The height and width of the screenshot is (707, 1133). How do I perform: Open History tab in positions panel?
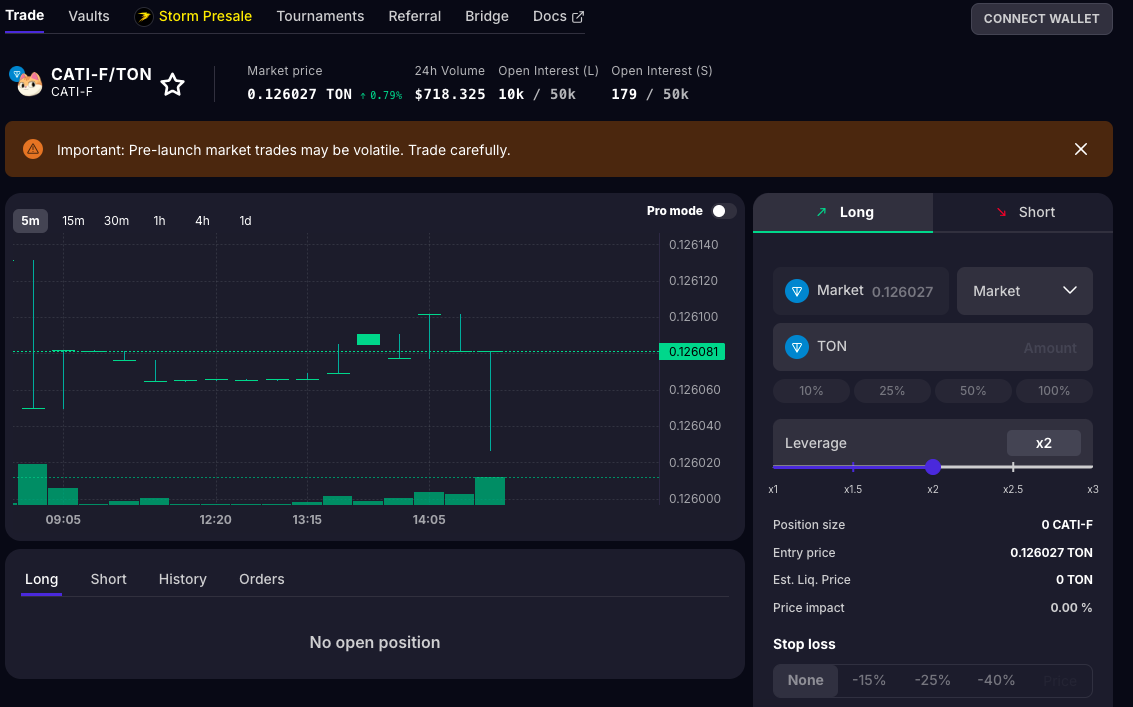(183, 579)
